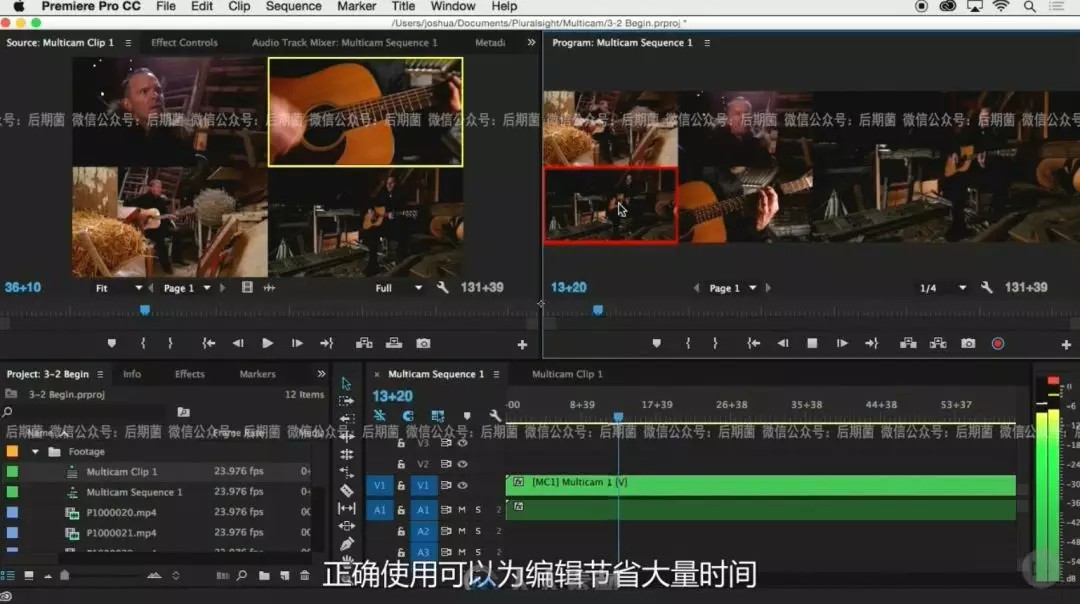
Task: Switch to the Multicam Clip 1 timeline tab
Action: coord(567,374)
